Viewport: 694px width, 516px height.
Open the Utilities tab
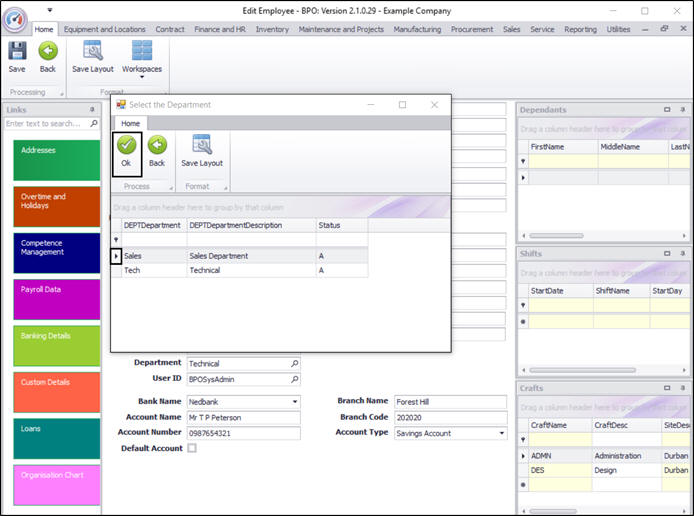[618, 29]
